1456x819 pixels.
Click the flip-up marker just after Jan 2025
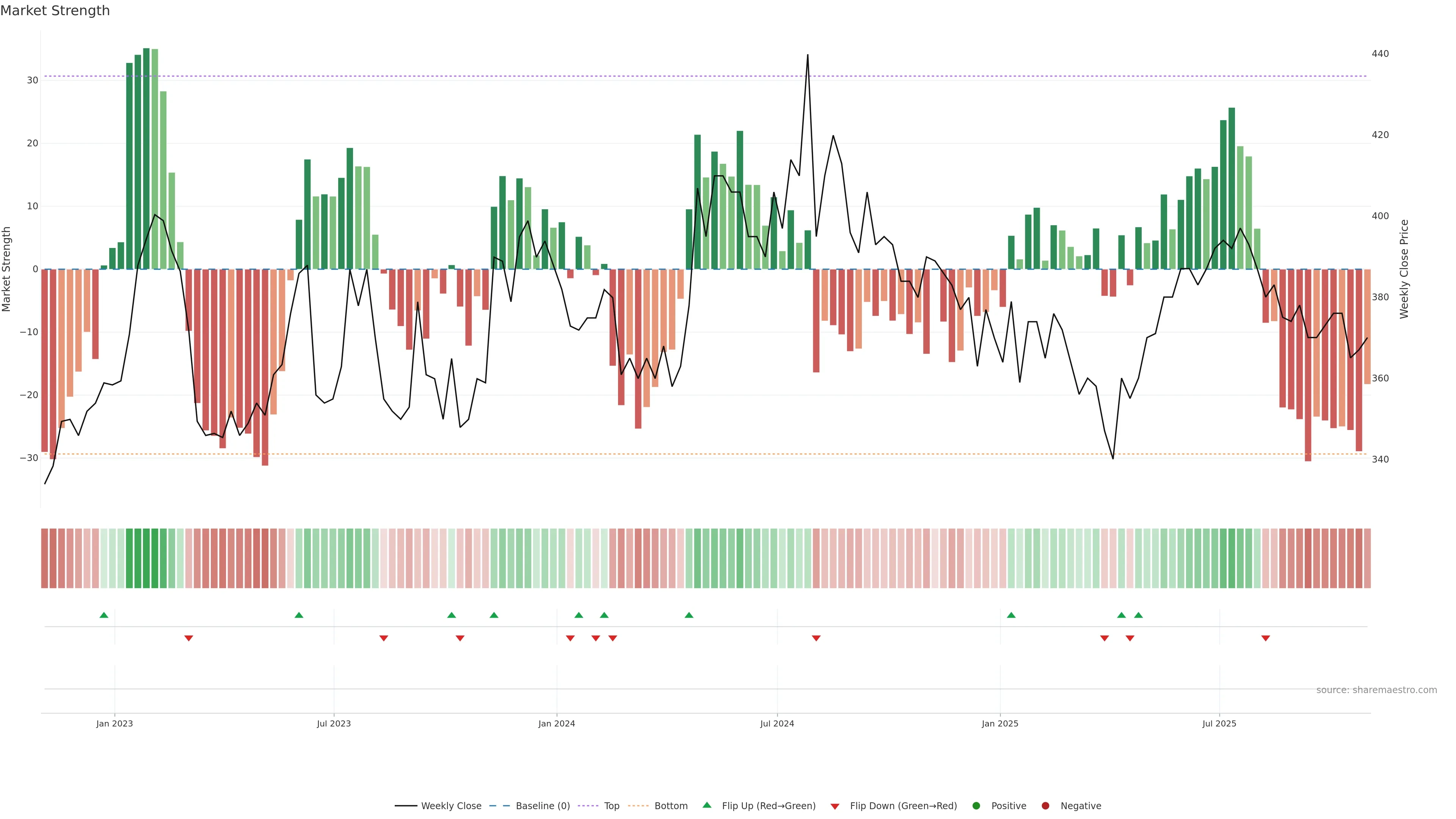point(1011,615)
